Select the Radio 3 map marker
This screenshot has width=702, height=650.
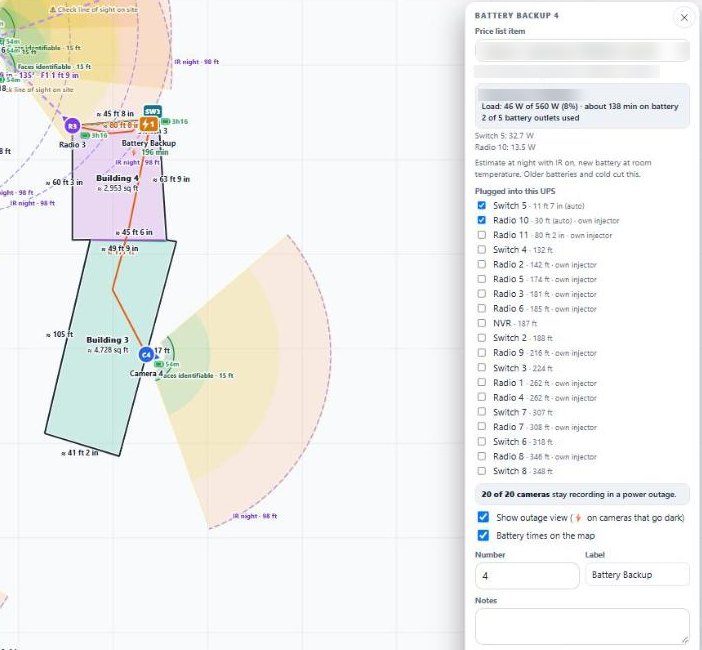(72, 126)
